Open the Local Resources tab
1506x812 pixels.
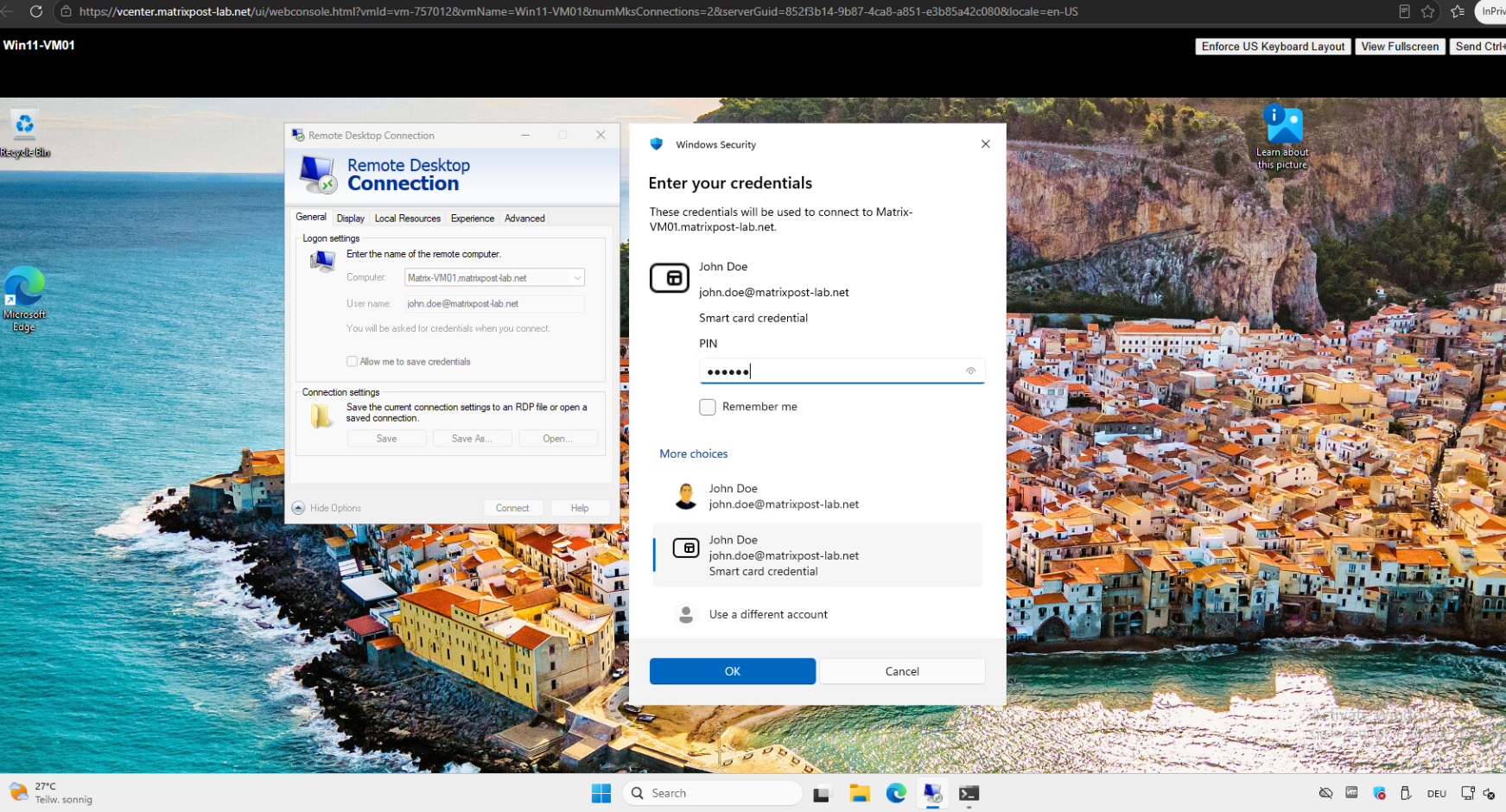407,219
